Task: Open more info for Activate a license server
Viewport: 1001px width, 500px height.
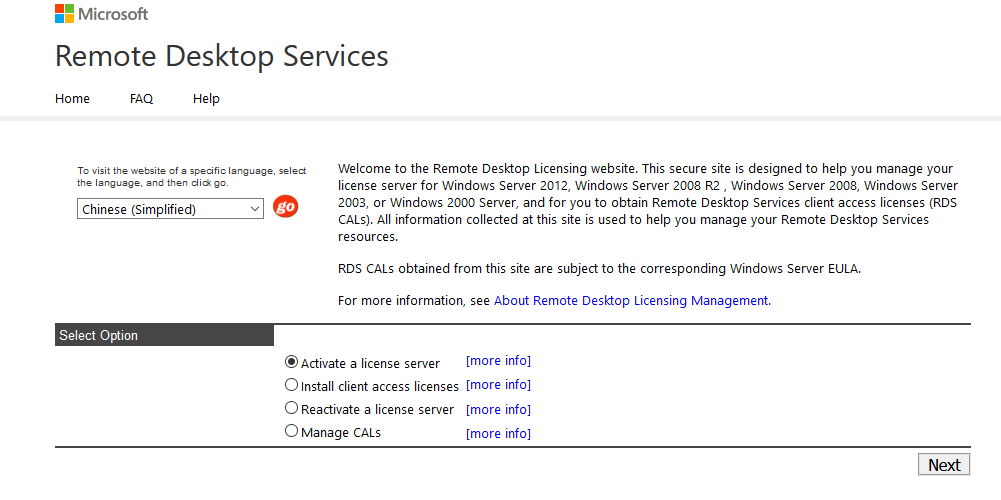Action: click(498, 361)
